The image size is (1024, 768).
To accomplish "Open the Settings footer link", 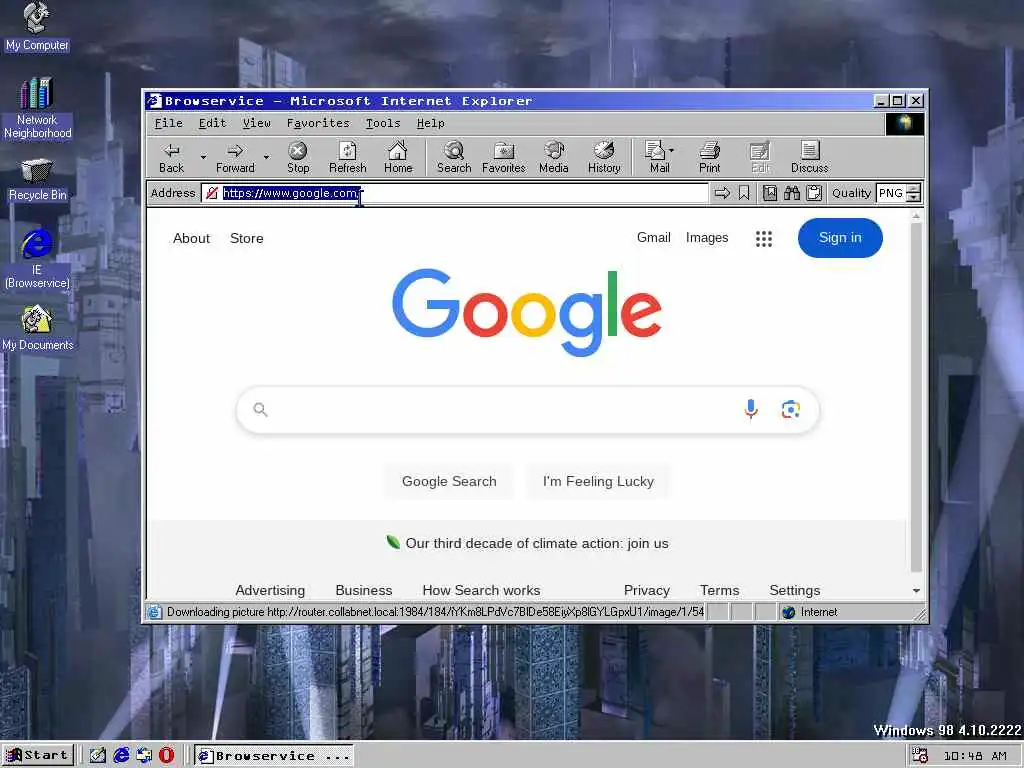I will point(795,590).
